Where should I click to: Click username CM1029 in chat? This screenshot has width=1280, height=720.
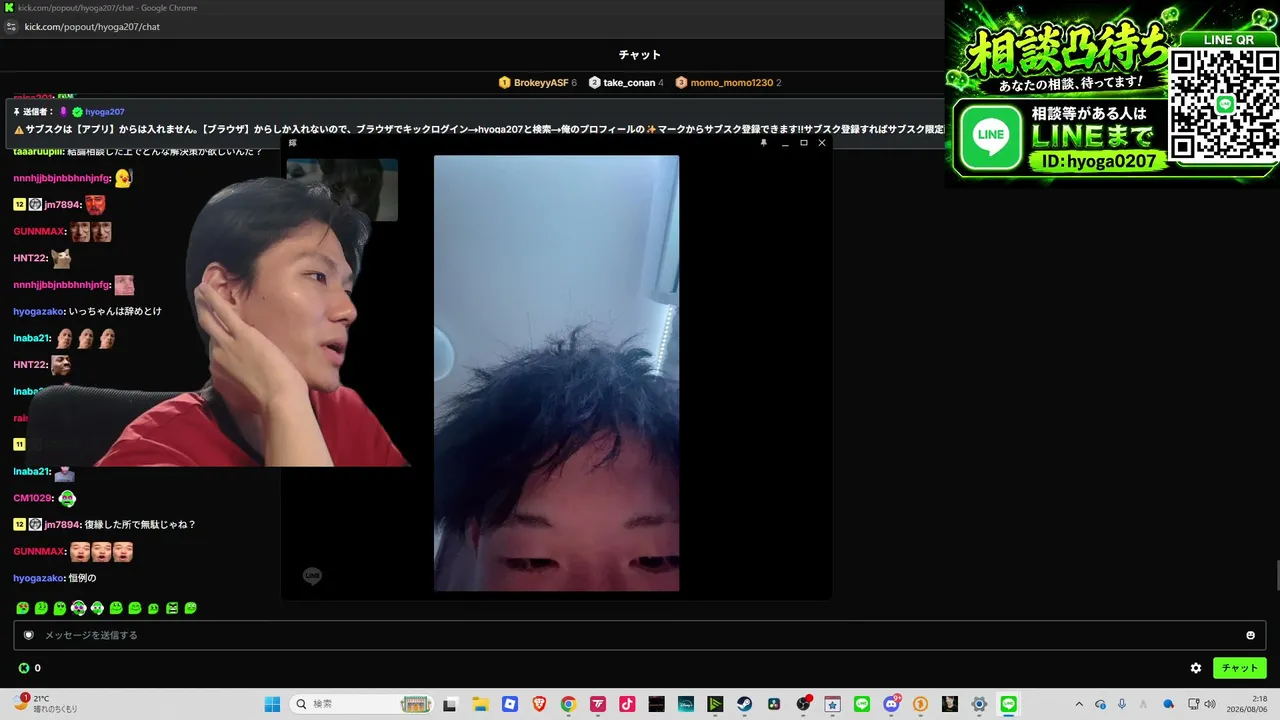[x=33, y=498]
